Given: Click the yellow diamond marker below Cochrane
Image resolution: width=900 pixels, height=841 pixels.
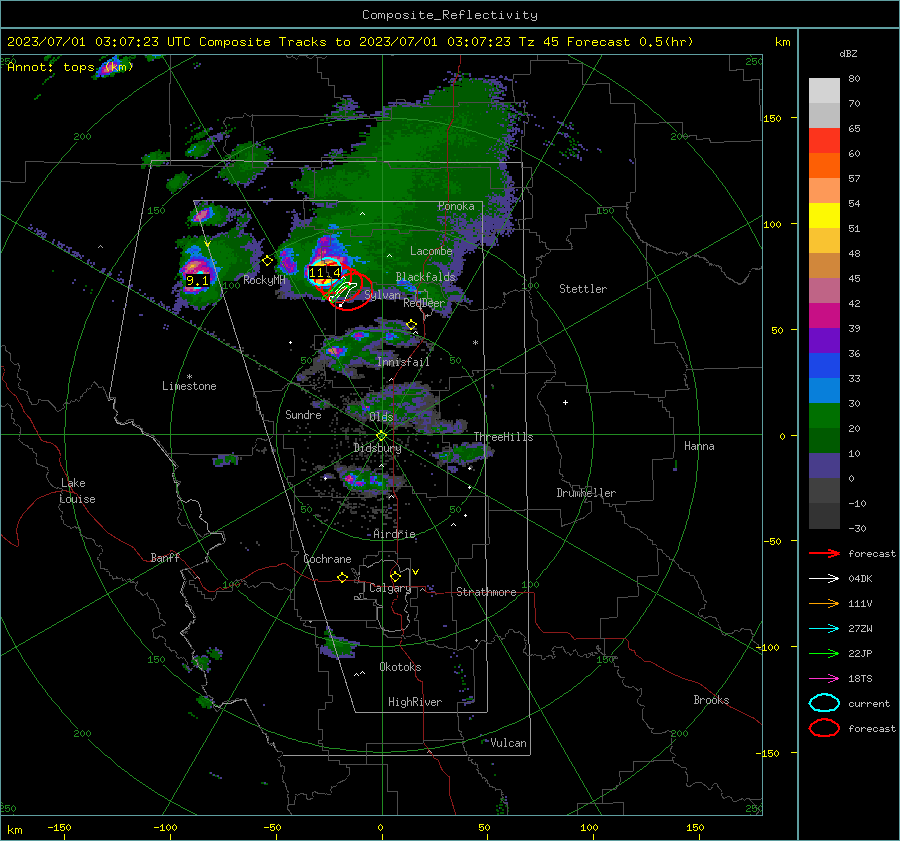Looking at the screenshot, I should 343,578.
